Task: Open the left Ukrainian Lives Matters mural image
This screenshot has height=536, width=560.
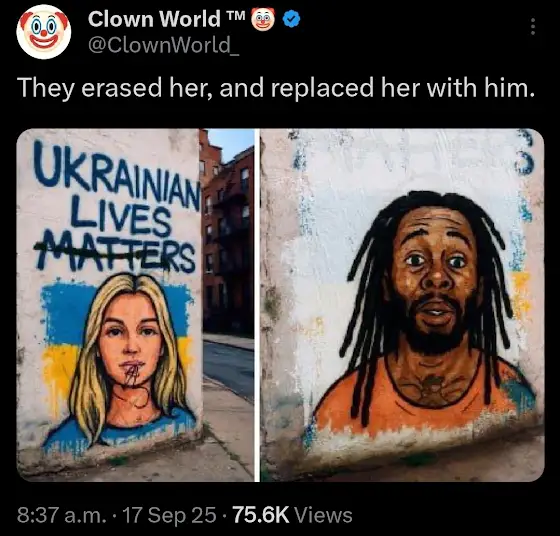Action: [x=135, y=305]
